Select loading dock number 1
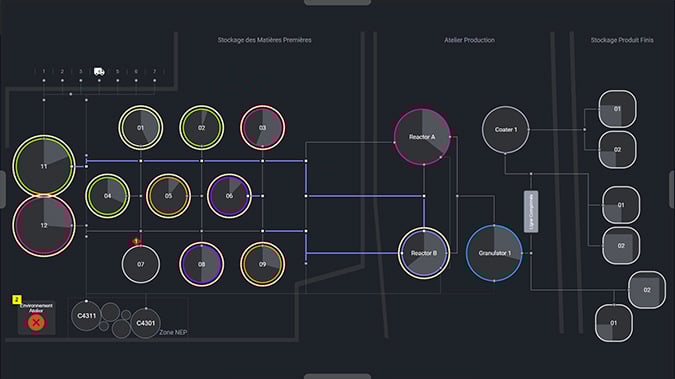The height and width of the screenshot is (379, 675). pyautogui.click(x=43, y=71)
